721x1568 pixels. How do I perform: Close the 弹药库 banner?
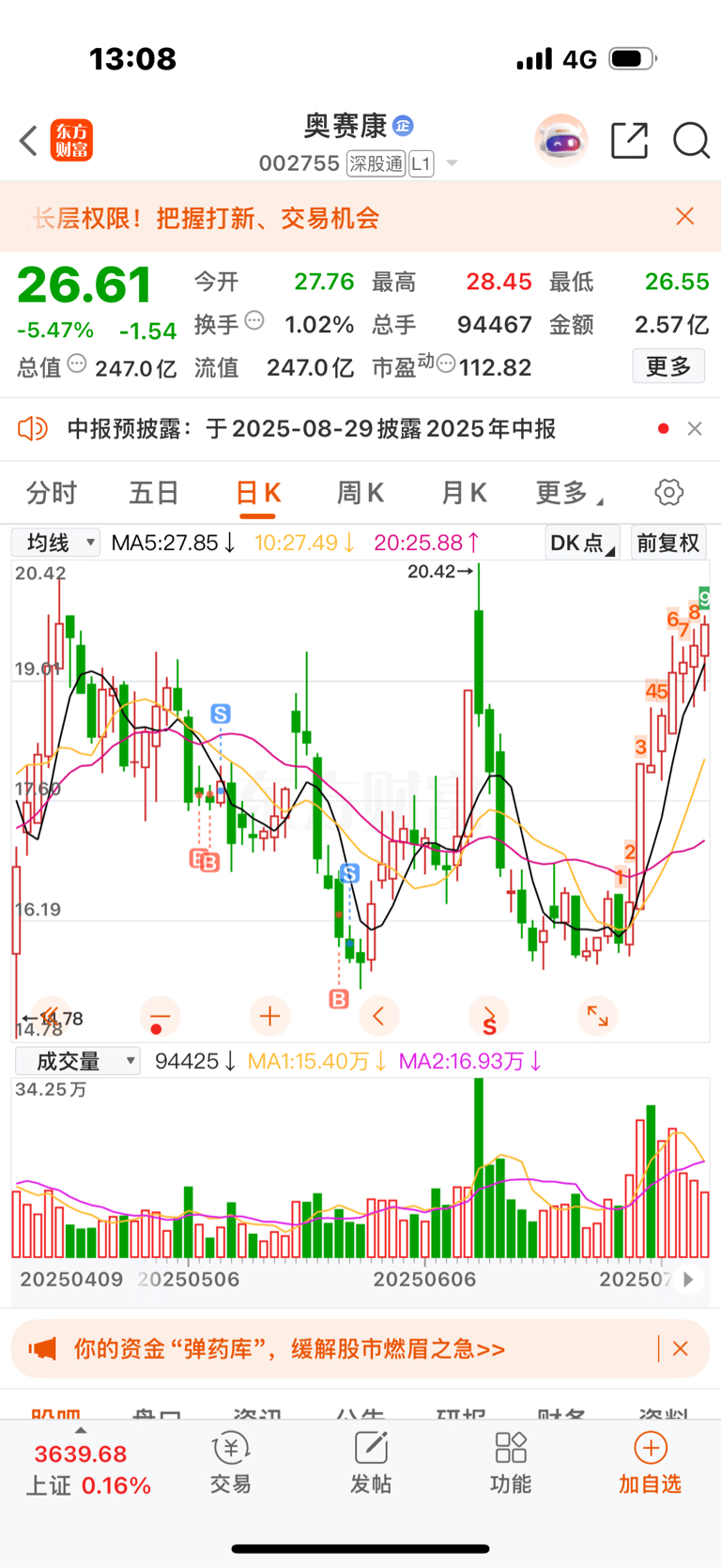681,1349
